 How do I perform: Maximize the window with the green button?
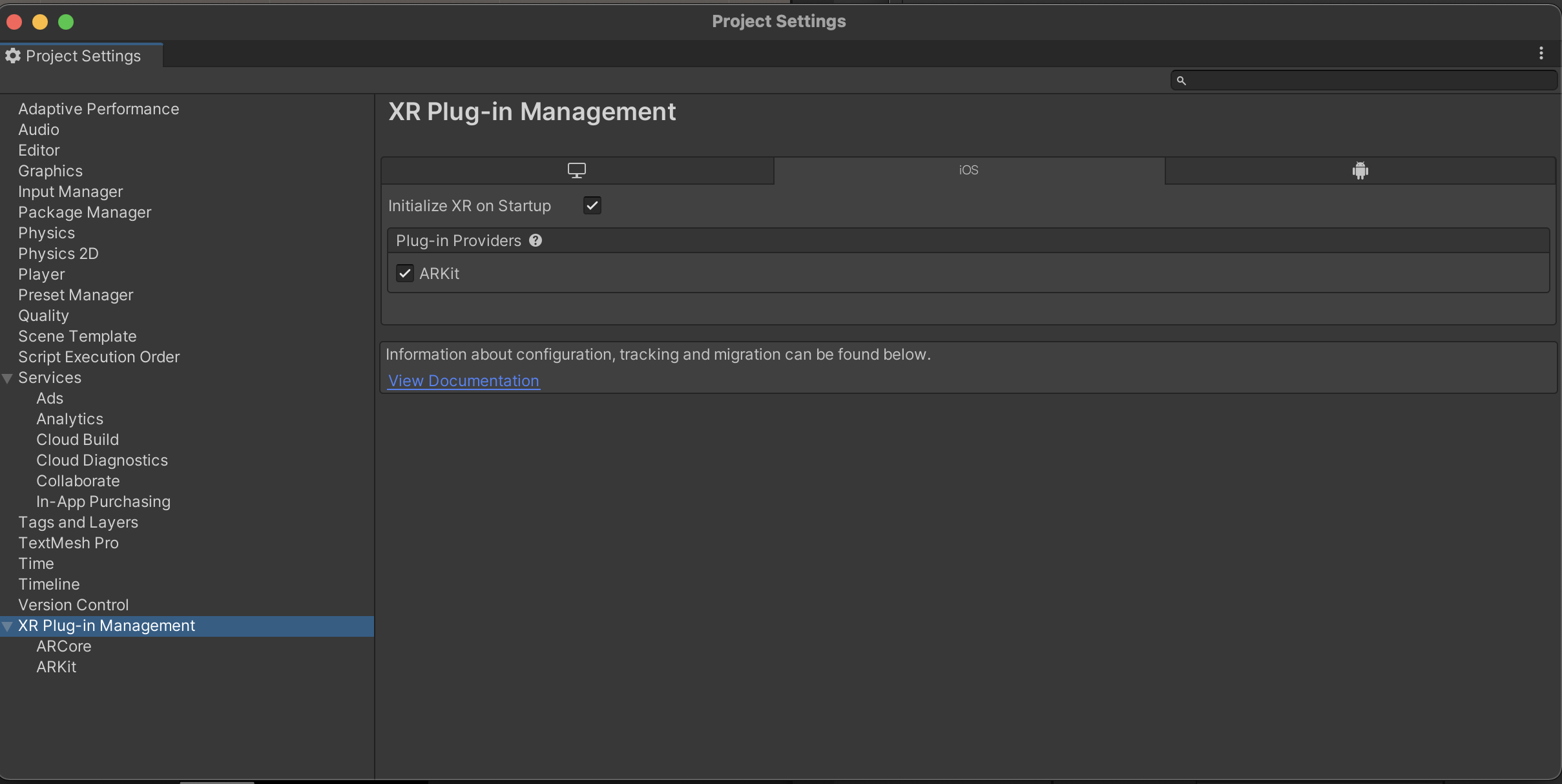tap(66, 22)
